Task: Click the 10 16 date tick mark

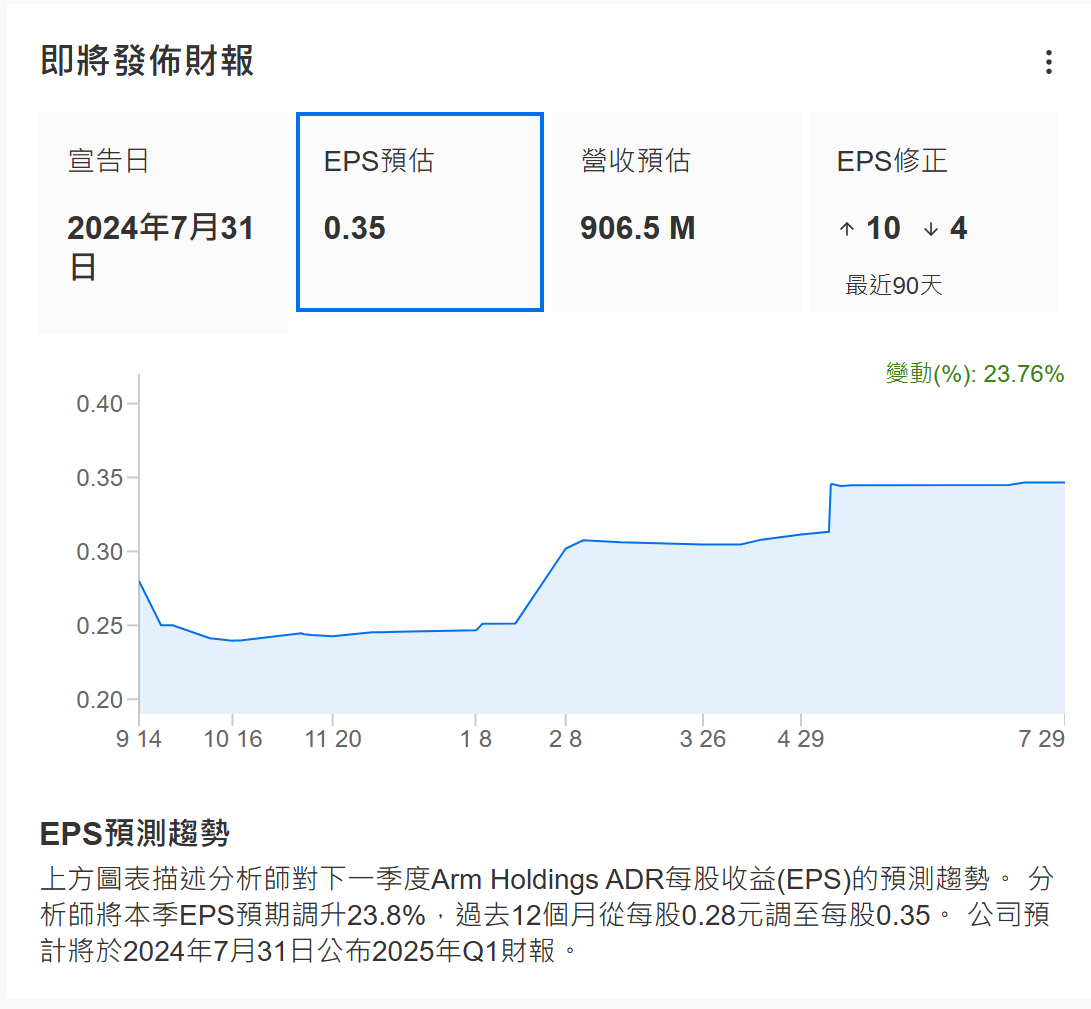Action: (x=232, y=738)
